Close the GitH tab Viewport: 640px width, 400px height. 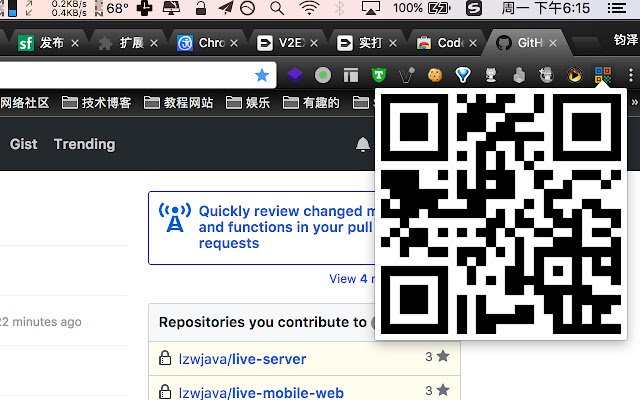553,43
